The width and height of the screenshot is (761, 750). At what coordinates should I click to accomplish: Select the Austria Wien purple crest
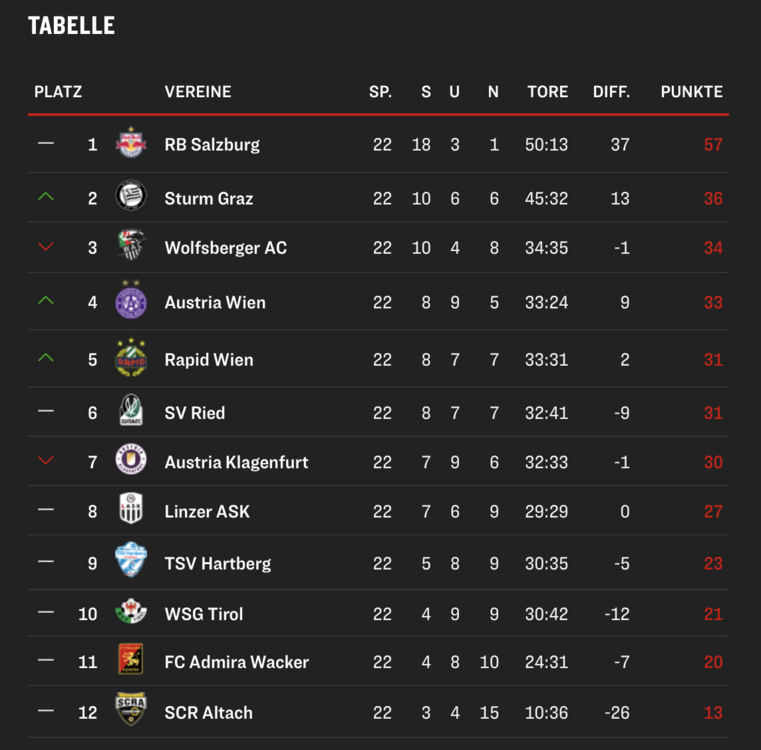pyautogui.click(x=131, y=299)
